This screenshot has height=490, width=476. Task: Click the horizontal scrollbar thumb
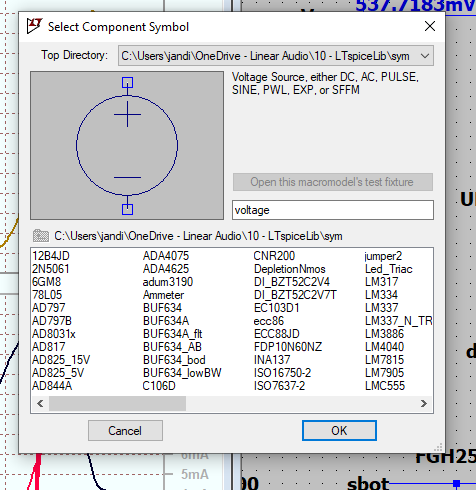coord(117,403)
